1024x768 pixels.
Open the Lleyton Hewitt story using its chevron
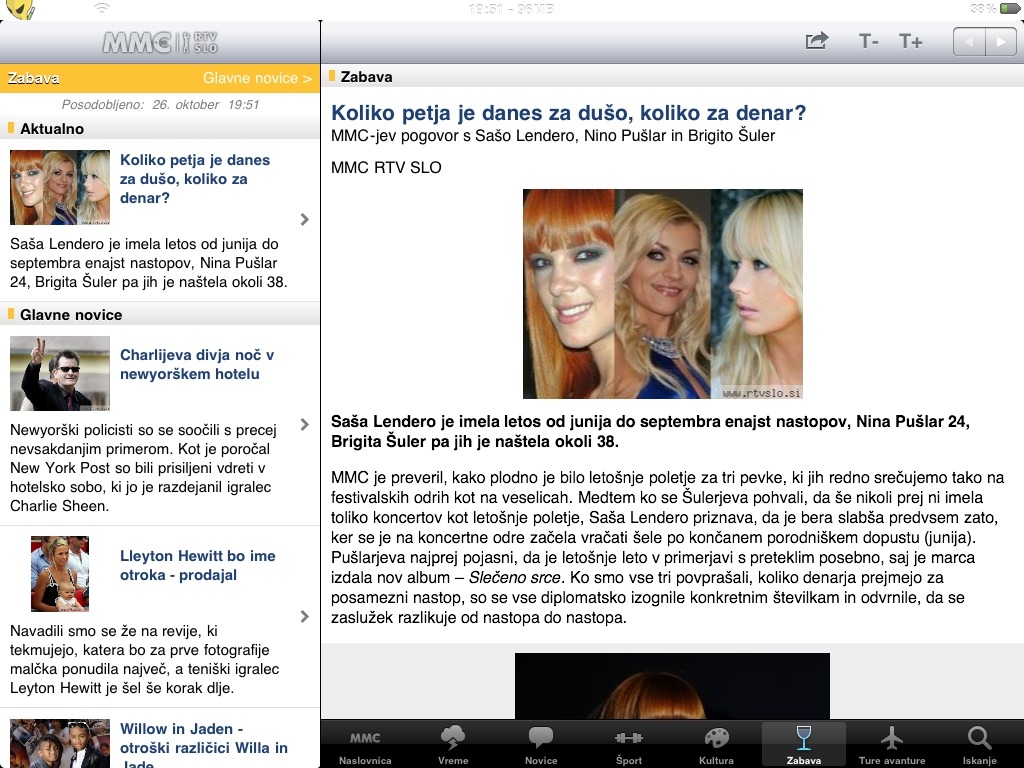[305, 617]
